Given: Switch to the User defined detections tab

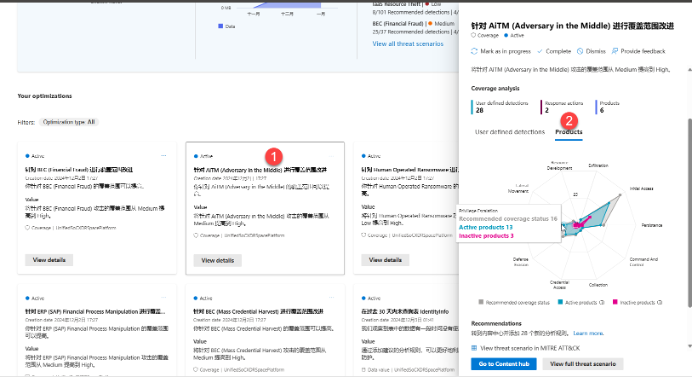Looking at the screenshot, I should tap(510, 132).
